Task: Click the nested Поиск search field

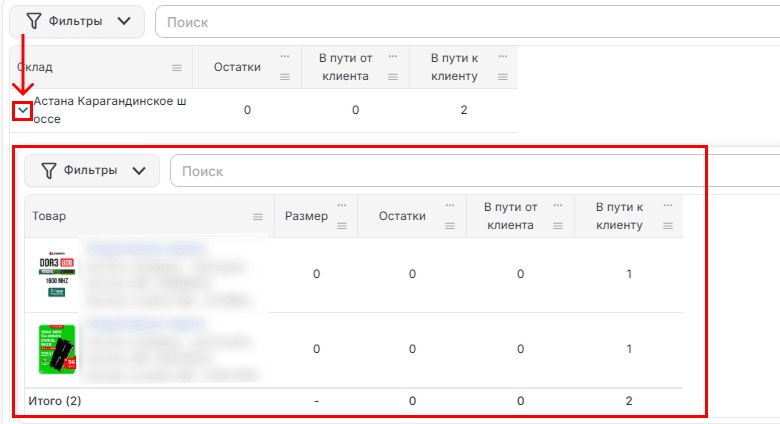Action: pyautogui.click(x=475, y=171)
